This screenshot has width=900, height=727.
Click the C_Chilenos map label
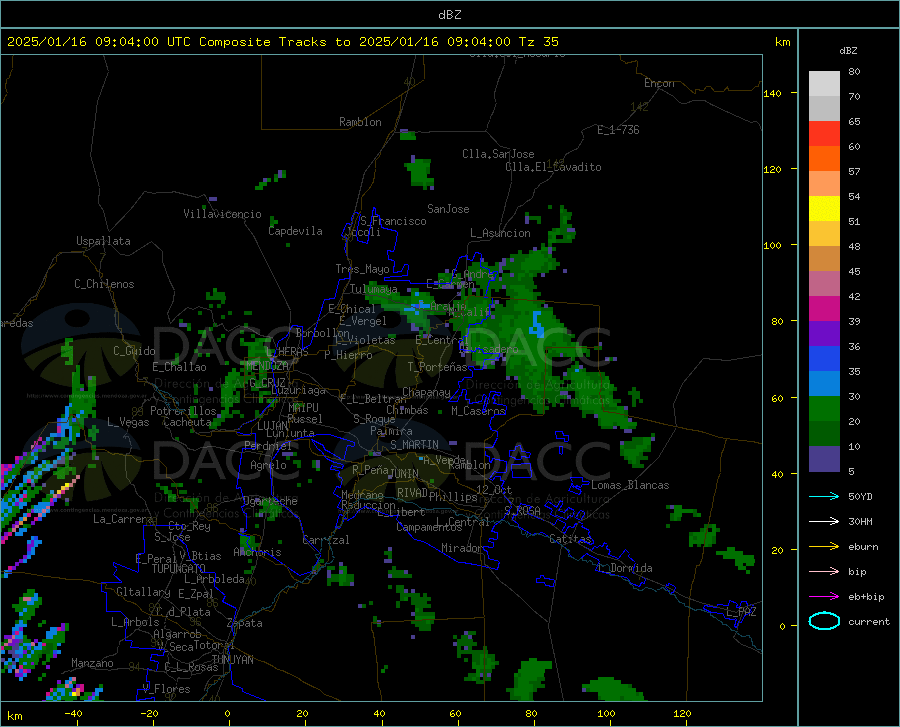[104, 284]
